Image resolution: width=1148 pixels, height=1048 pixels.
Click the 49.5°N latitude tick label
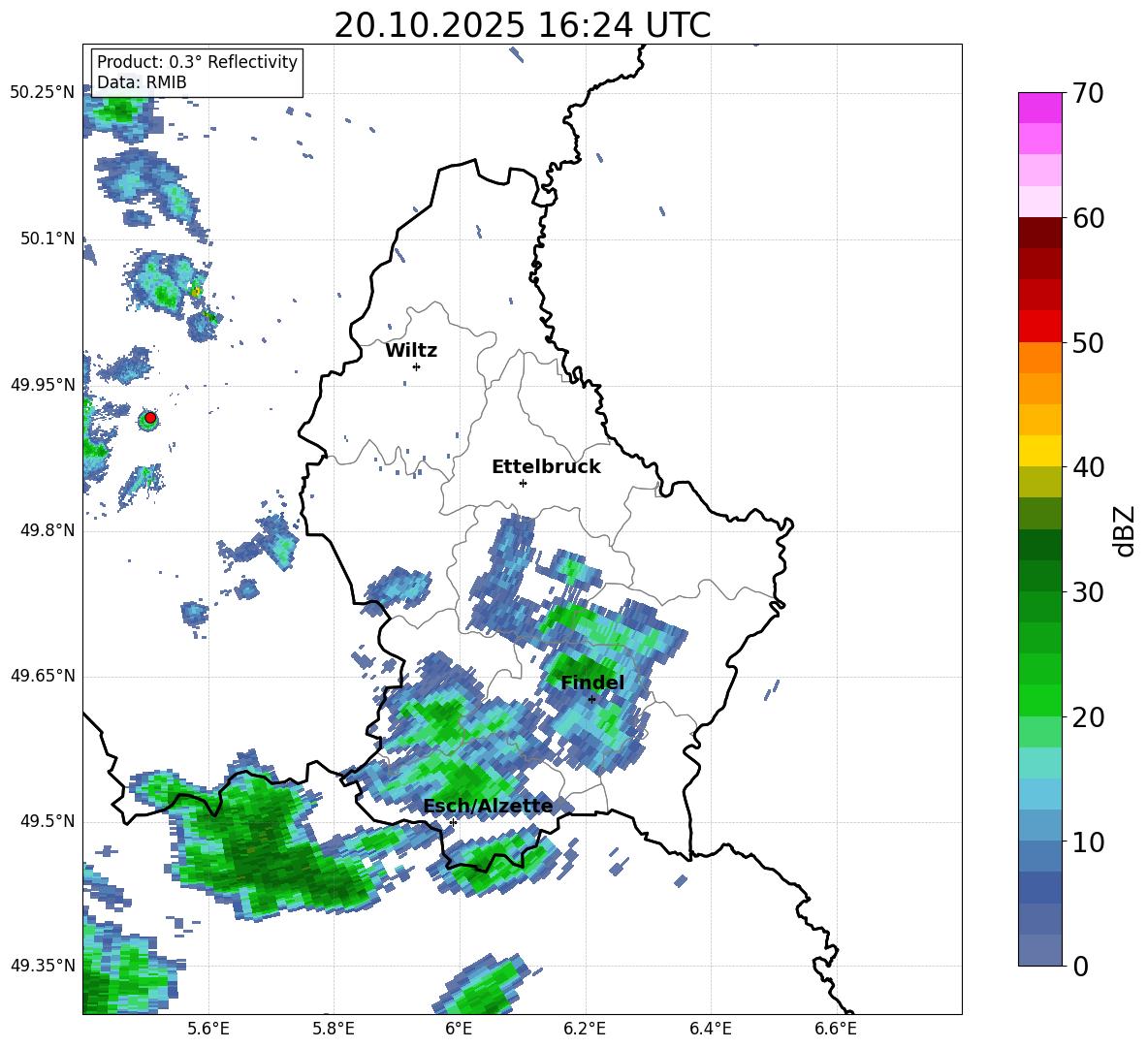(x=48, y=821)
